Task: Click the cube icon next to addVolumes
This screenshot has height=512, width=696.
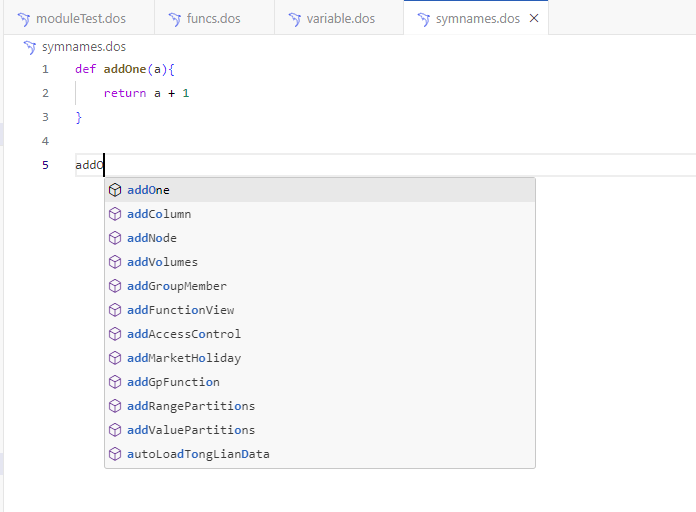Action: coord(115,262)
